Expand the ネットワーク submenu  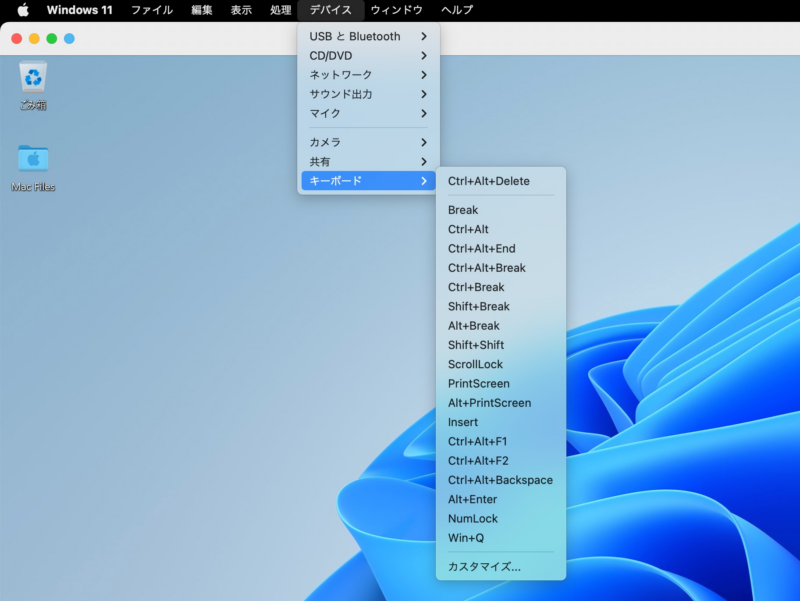tap(368, 75)
